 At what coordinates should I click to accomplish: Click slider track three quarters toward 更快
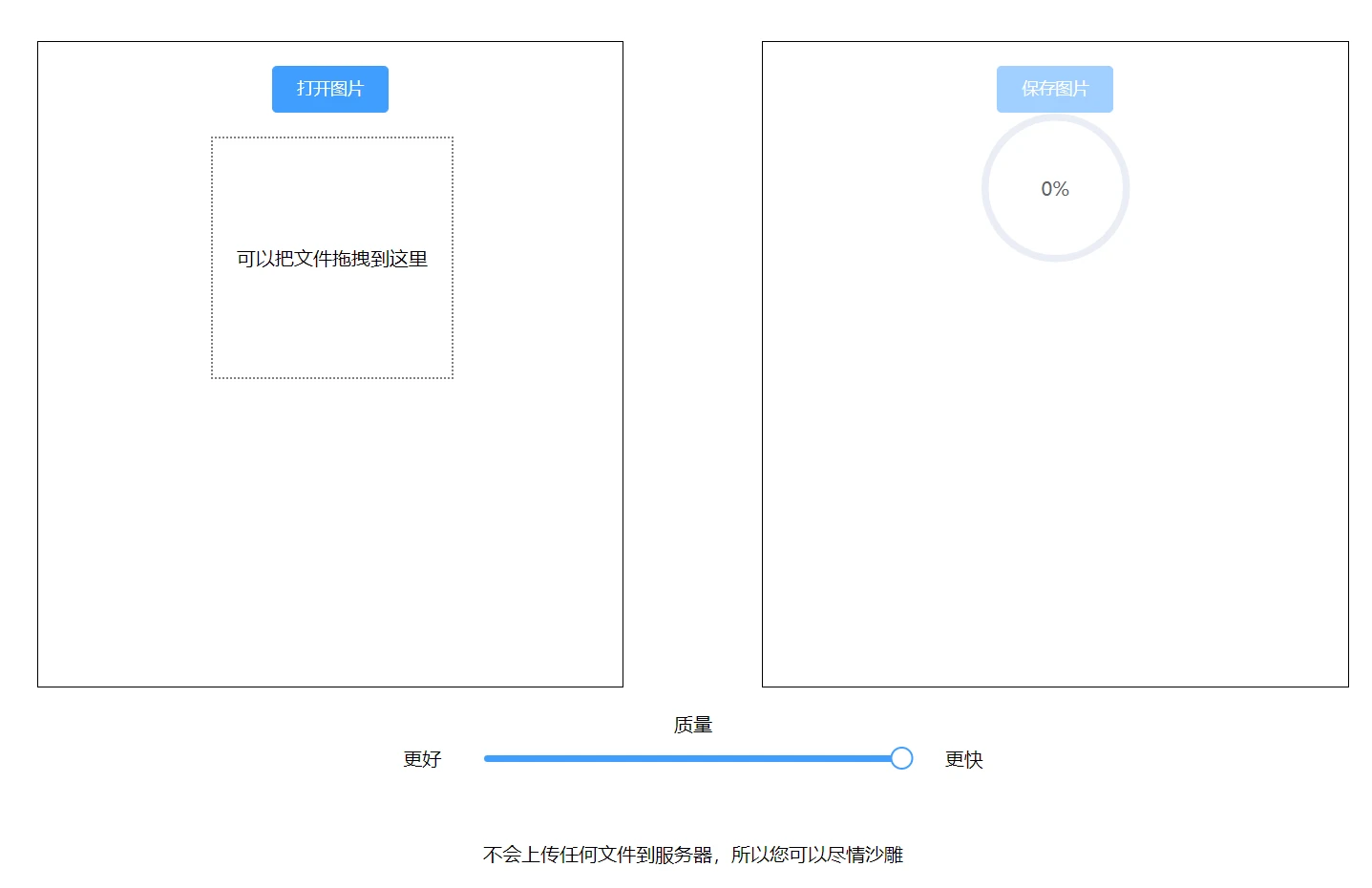click(x=797, y=758)
